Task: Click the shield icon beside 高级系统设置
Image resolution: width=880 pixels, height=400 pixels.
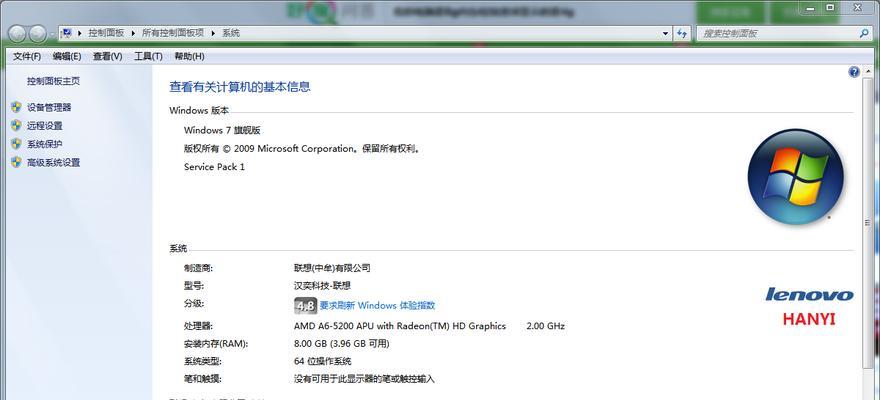Action: point(16,163)
